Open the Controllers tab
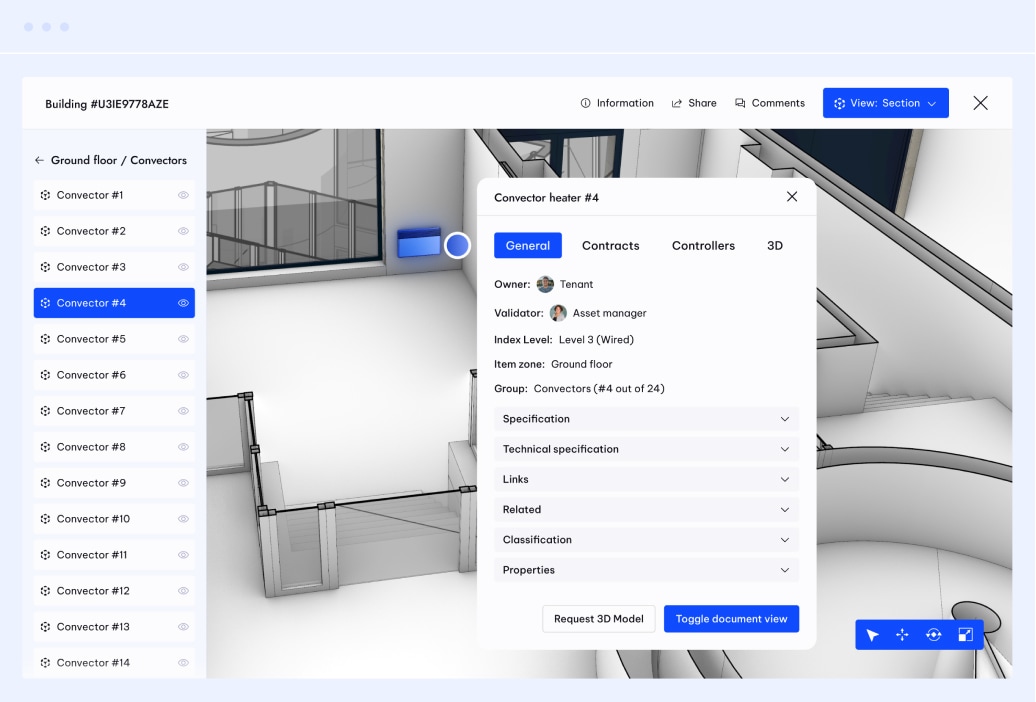Viewport: 1036px width, 702px height. (703, 246)
